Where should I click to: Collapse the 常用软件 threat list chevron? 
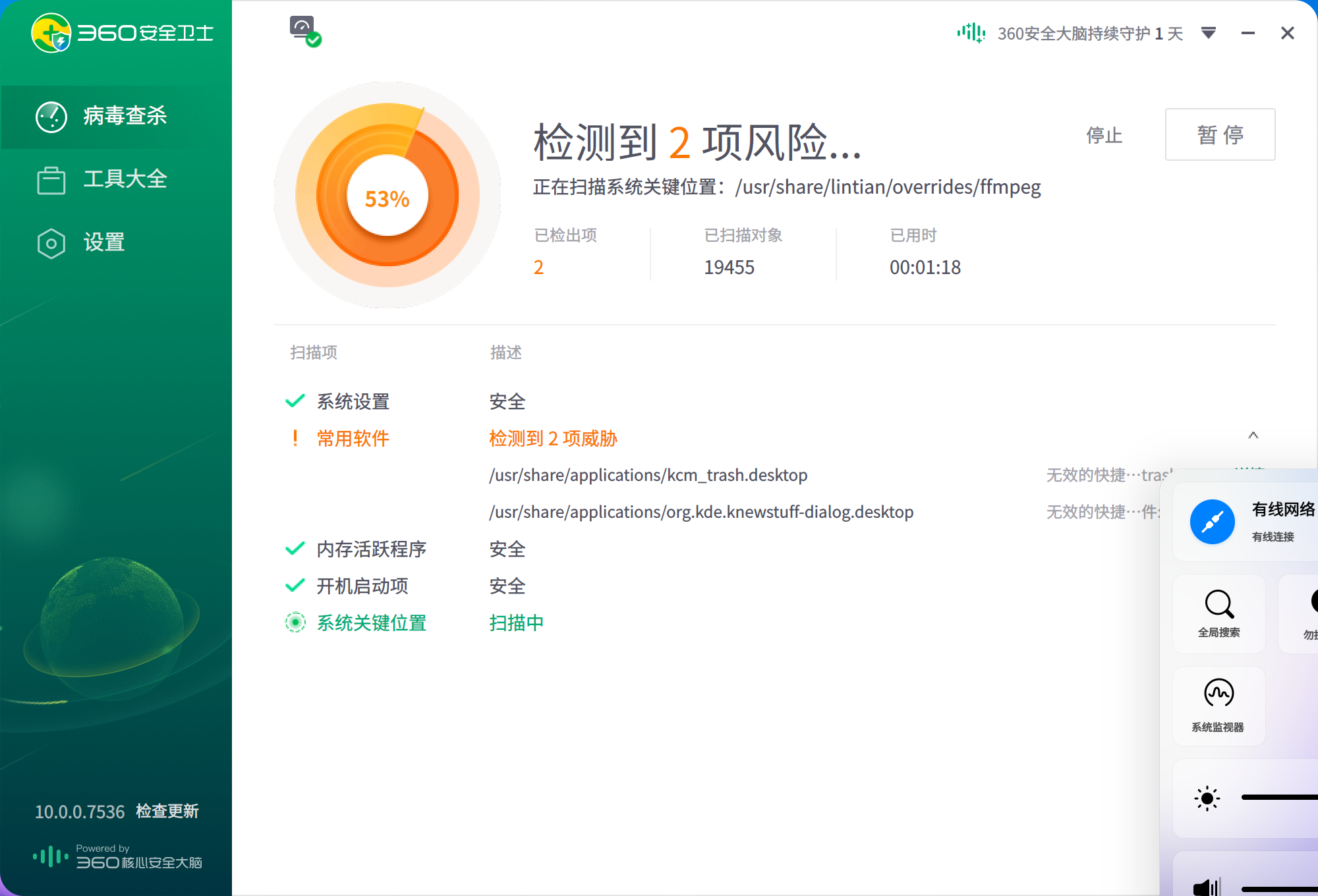1253,435
